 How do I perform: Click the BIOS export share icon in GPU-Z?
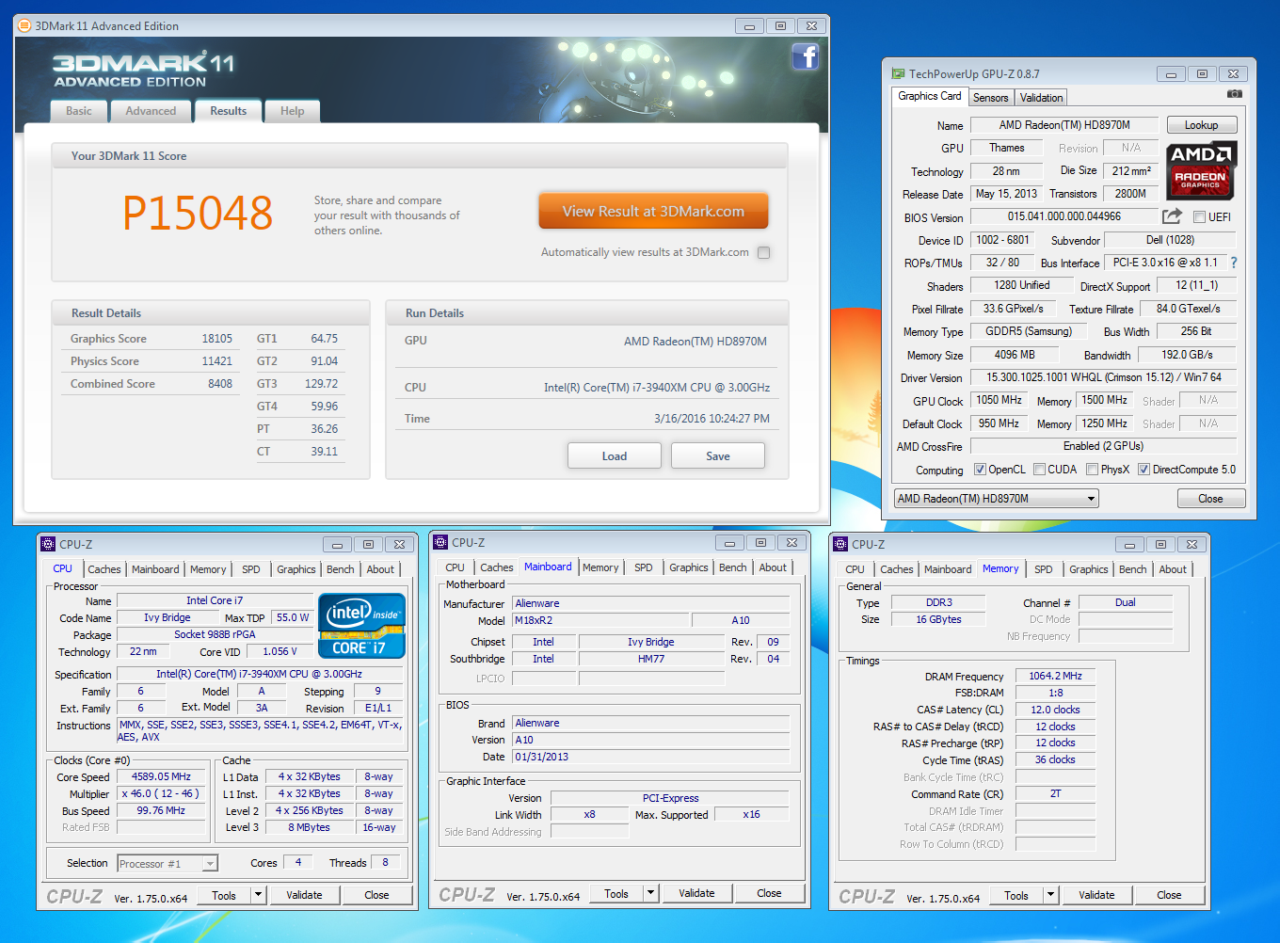[x=1171, y=216]
